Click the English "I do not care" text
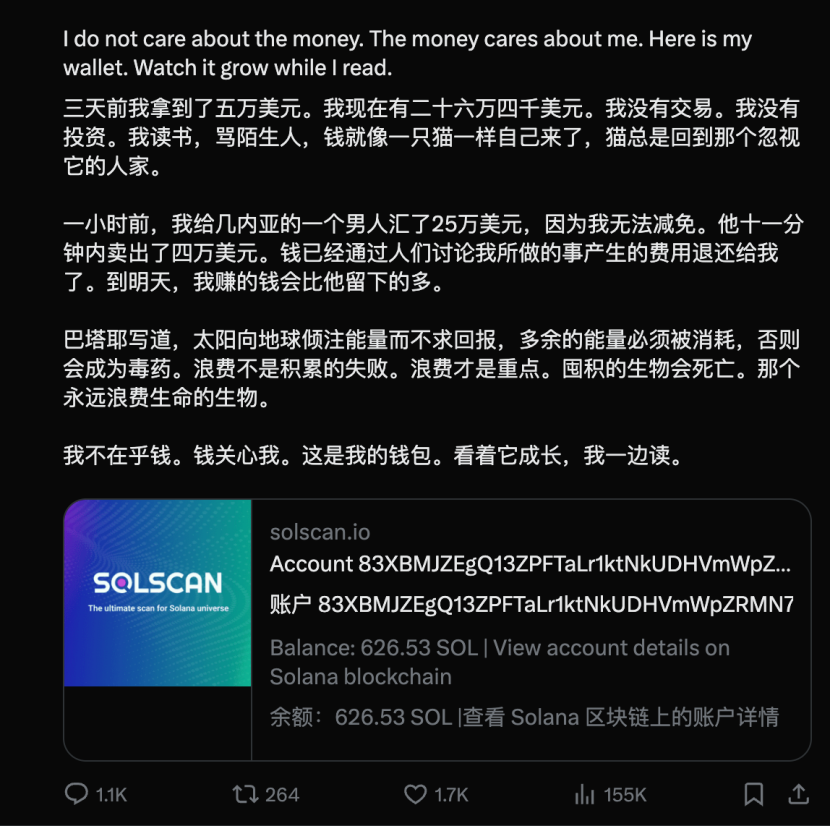Viewport: 830px width, 826px height. 407,53
